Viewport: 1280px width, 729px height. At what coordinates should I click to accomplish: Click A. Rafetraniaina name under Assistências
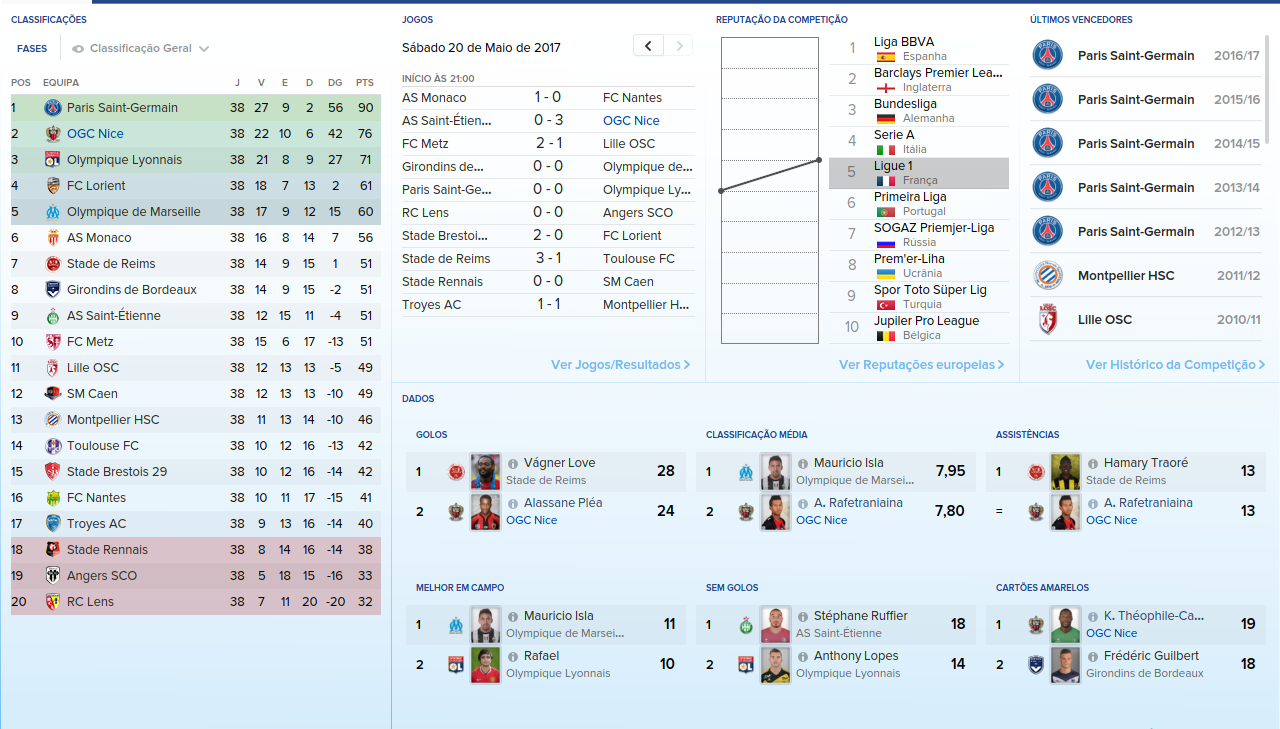point(1148,503)
